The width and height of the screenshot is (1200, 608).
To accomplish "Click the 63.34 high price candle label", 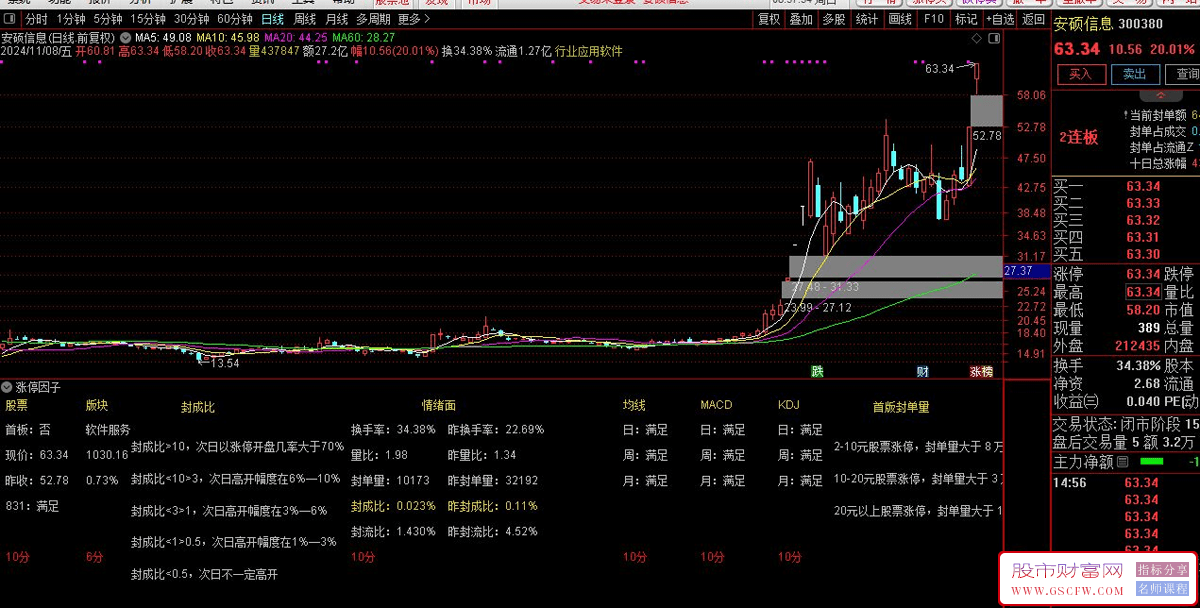I will pyautogui.click(x=938, y=69).
